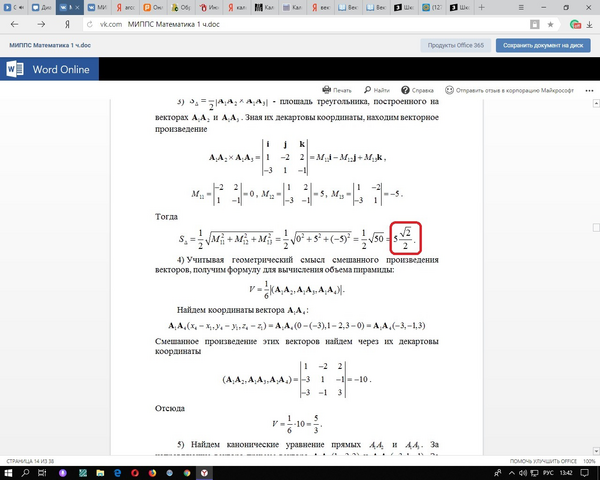Switch to the second VK tab 'МИ'
Screen dimensions: 600x480
point(97,7)
